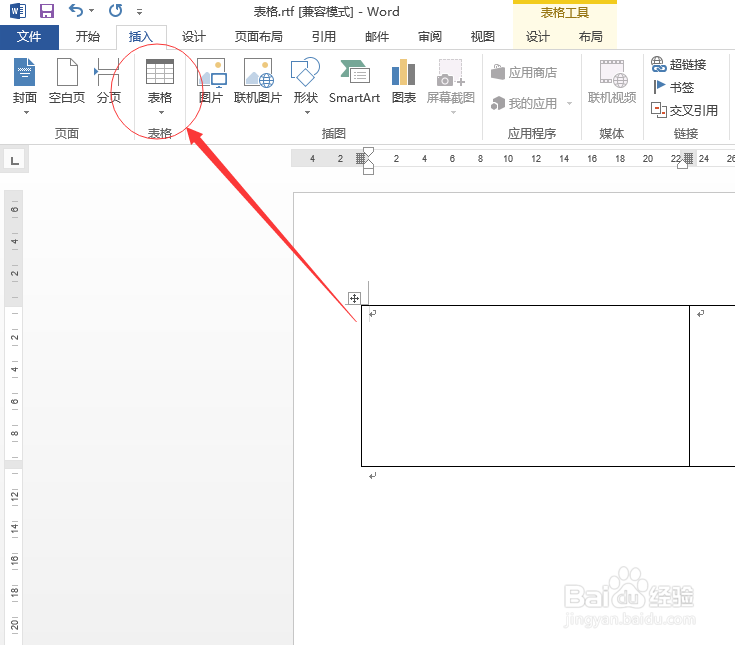
Task: Insert online pictures with 联机图片
Action: point(258,81)
